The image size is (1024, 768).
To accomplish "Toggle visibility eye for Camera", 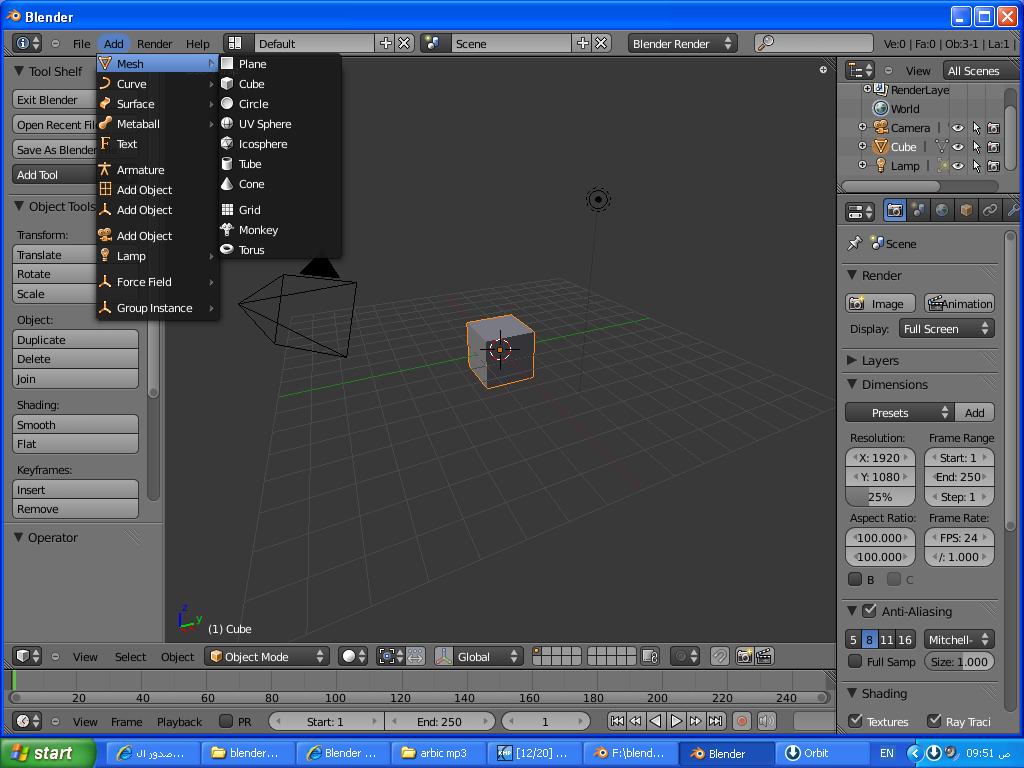I will (x=957, y=128).
